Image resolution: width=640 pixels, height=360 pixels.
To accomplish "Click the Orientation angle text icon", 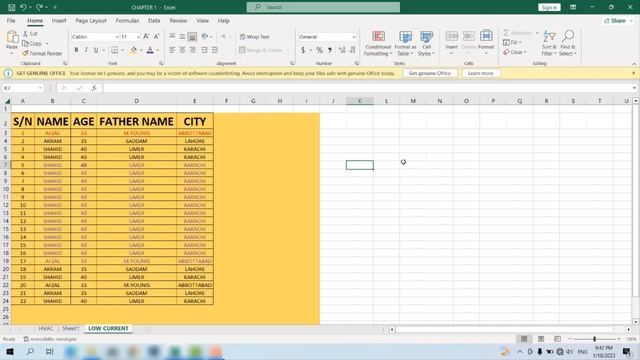I will 205,37.
